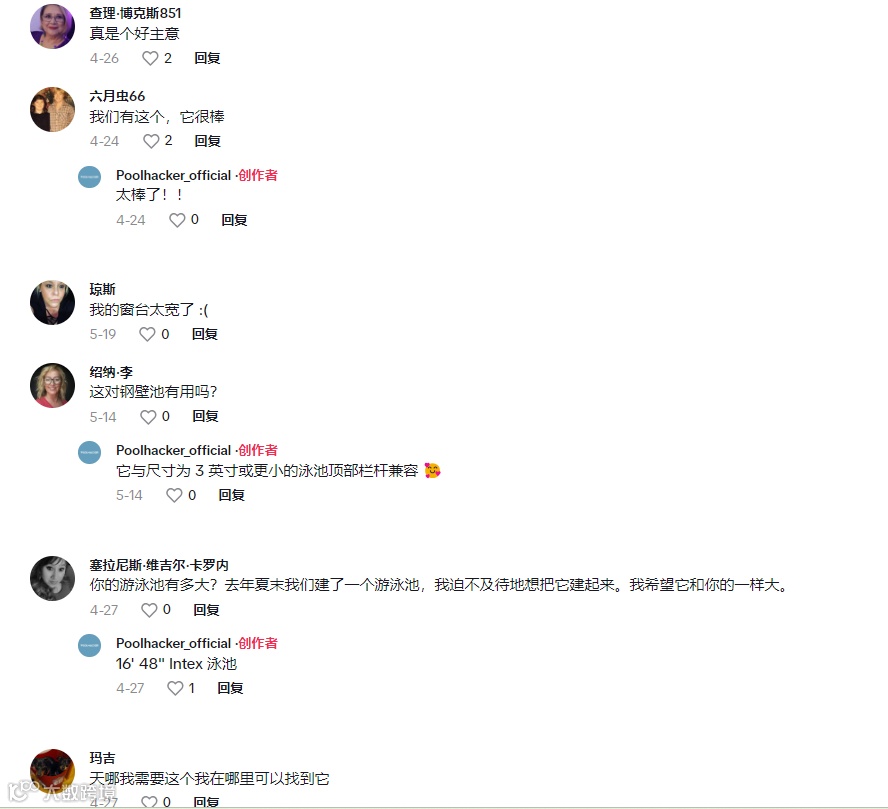View 绍纳·李's avatar profile
This screenshot has width=888, height=809.
coord(52,385)
